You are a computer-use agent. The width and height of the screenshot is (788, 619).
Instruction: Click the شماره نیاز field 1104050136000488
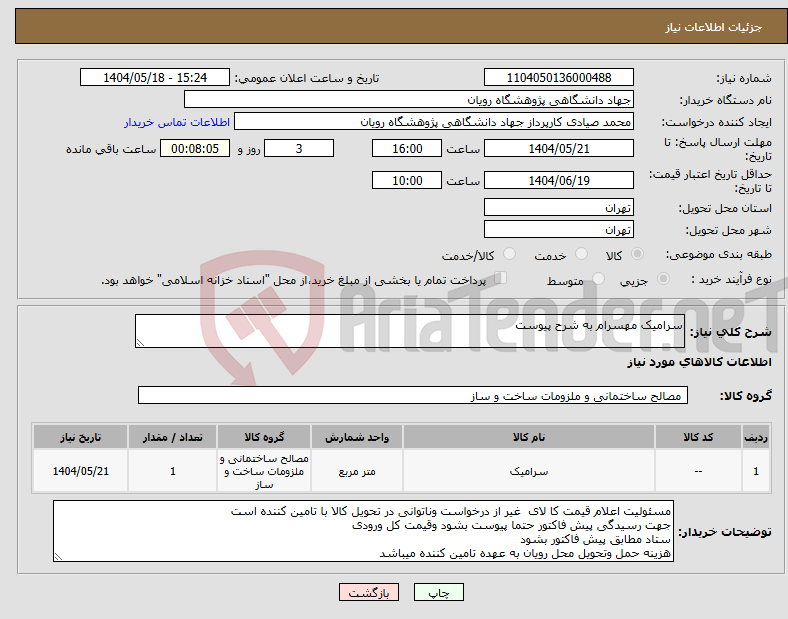click(x=558, y=77)
